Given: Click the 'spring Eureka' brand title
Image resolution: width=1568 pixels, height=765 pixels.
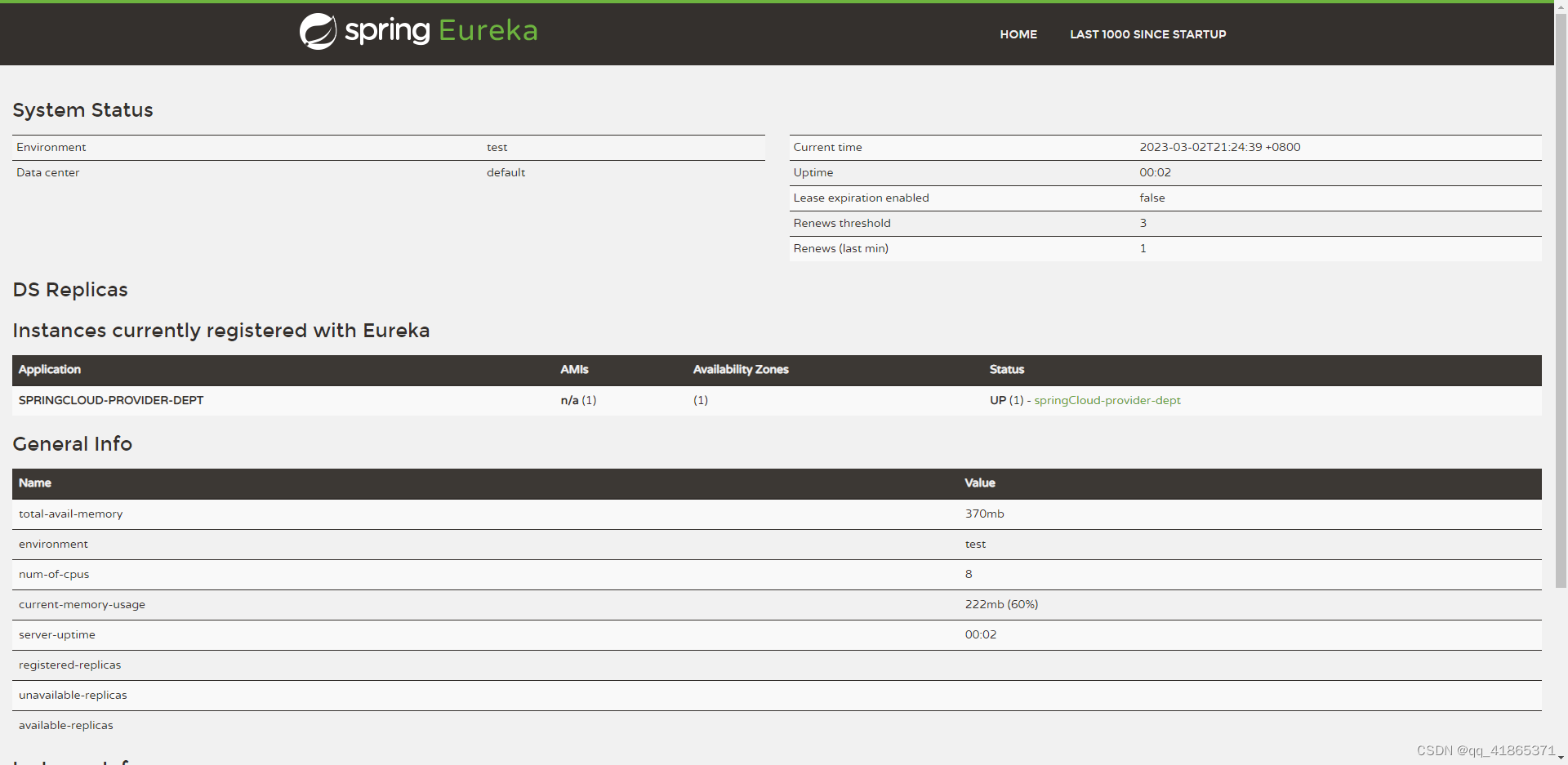Looking at the screenshot, I should click(441, 31).
